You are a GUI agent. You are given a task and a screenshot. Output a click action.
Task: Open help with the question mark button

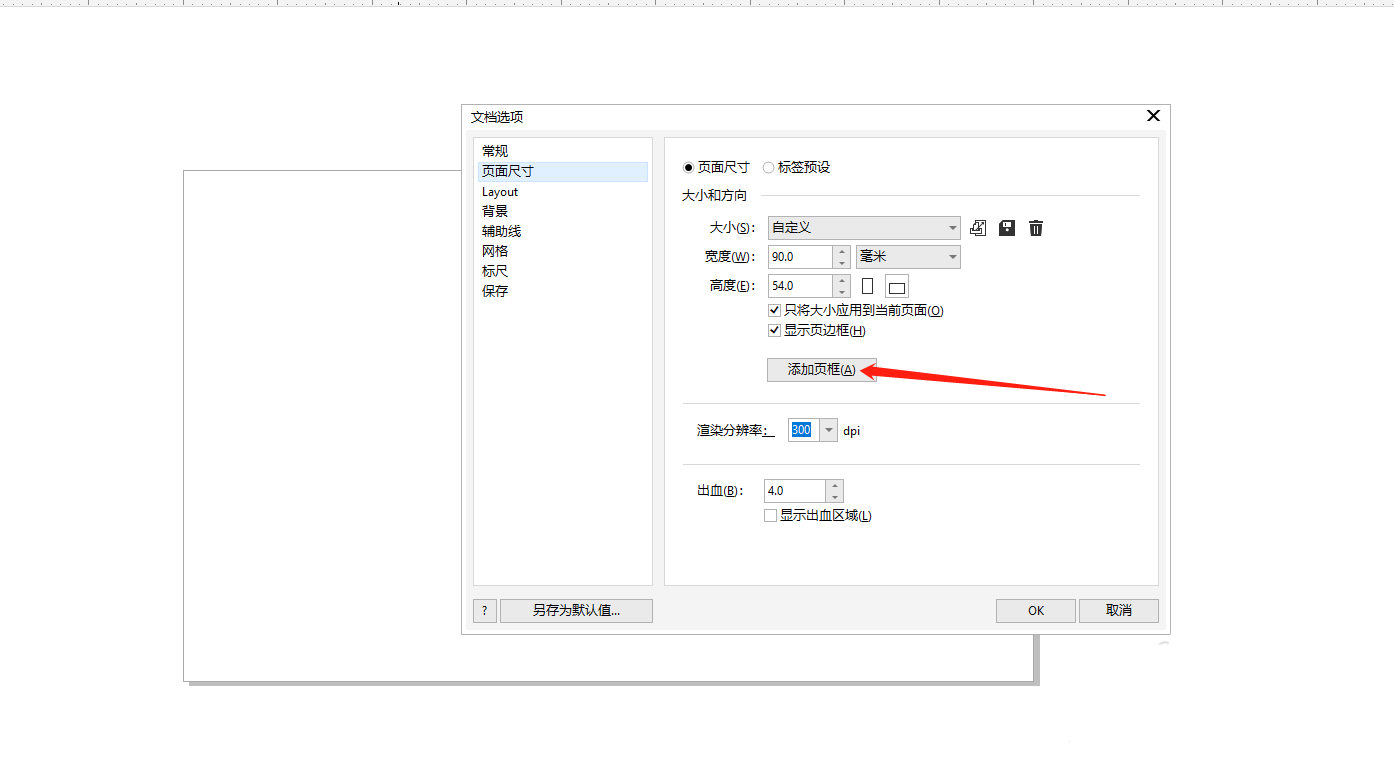point(484,610)
